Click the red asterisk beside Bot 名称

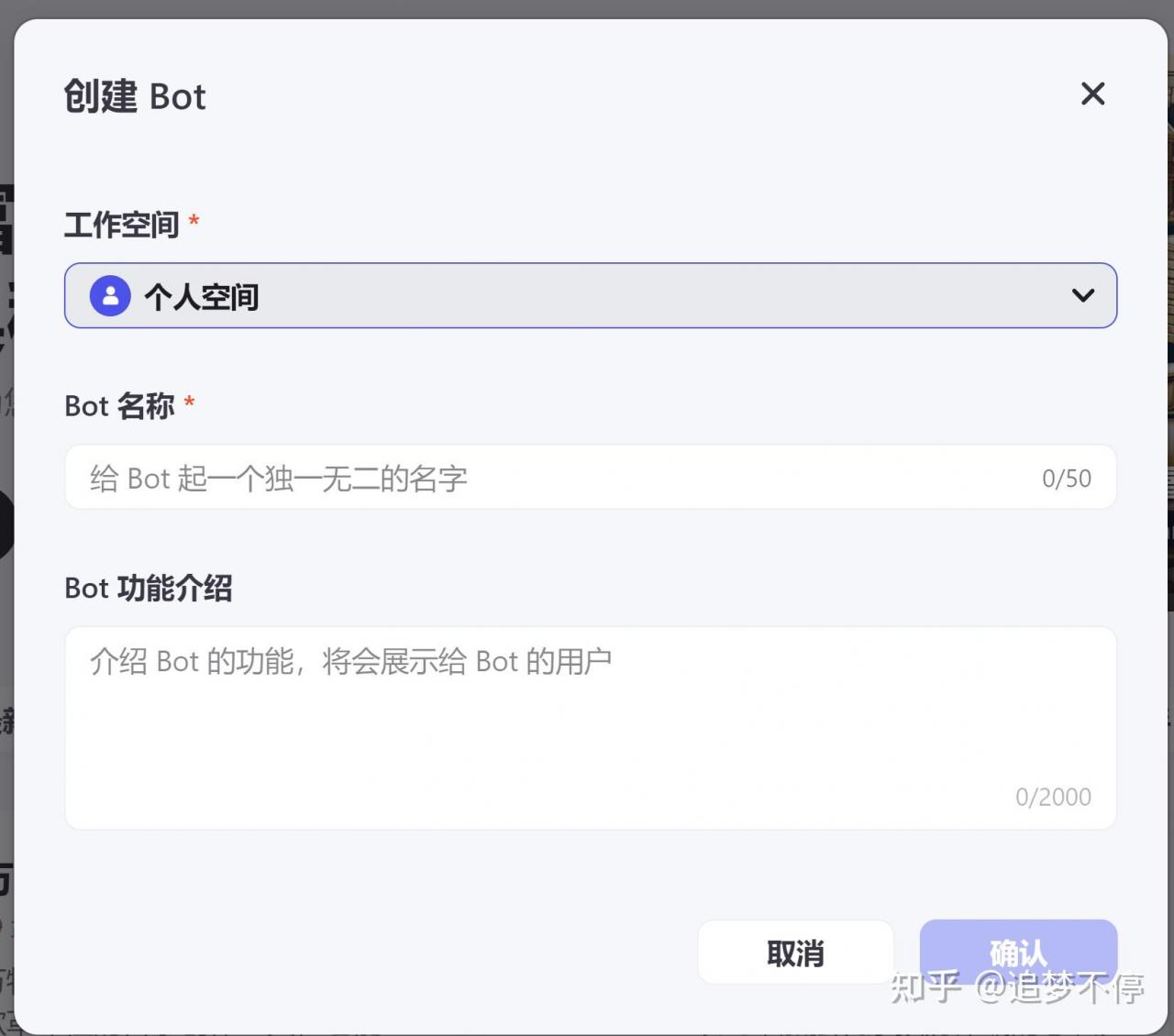pos(189,402)
